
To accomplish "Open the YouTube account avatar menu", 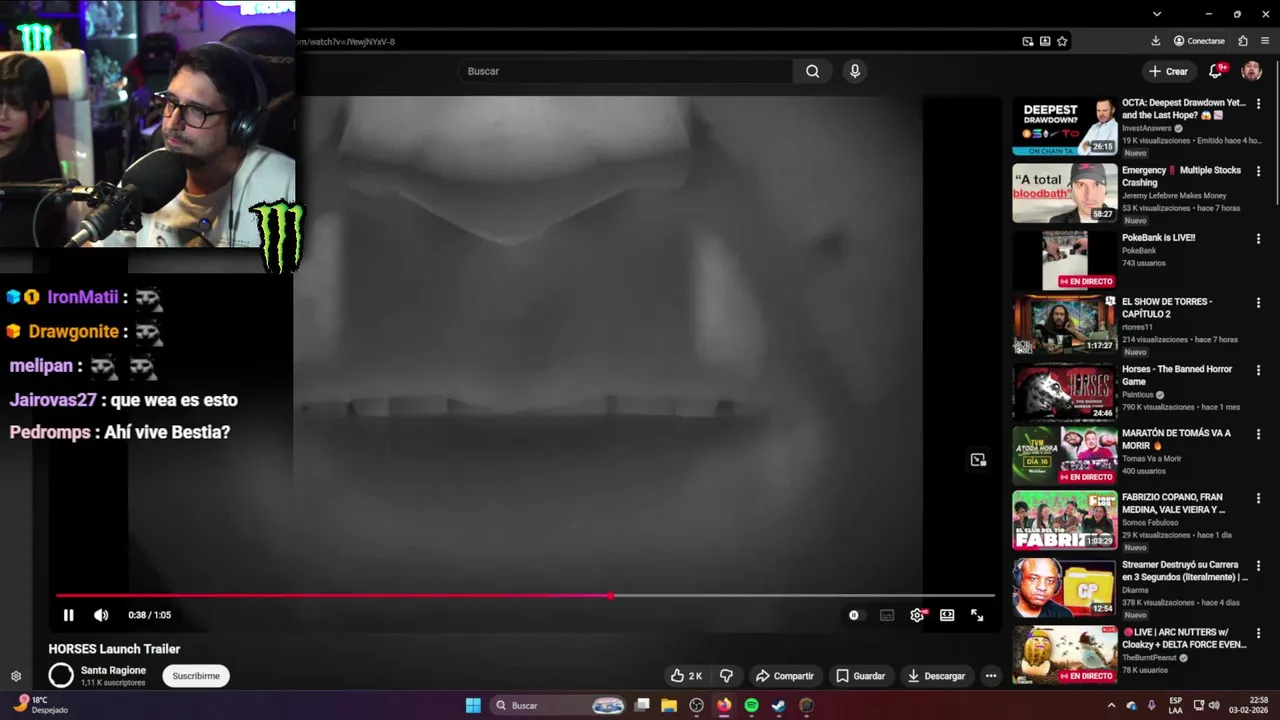I will (1251, 71).
